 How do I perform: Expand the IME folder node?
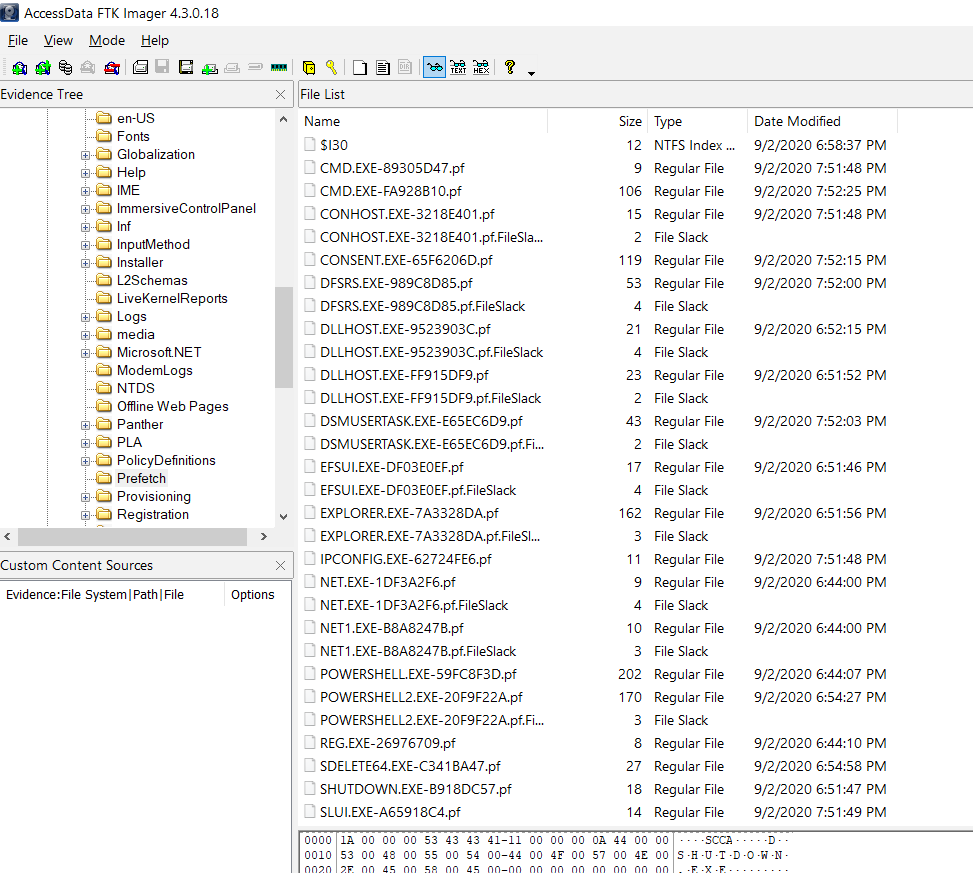point(86,191)
